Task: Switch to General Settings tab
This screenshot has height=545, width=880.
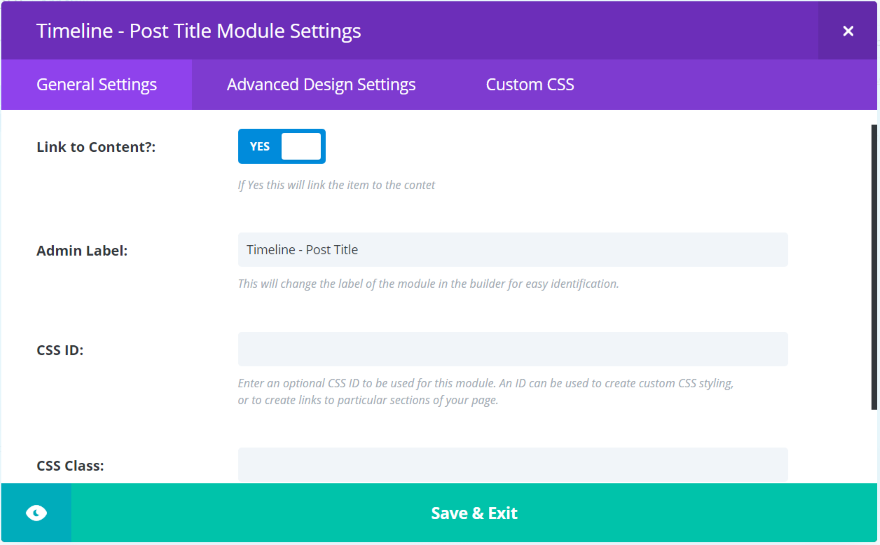Action: (96, 85)
